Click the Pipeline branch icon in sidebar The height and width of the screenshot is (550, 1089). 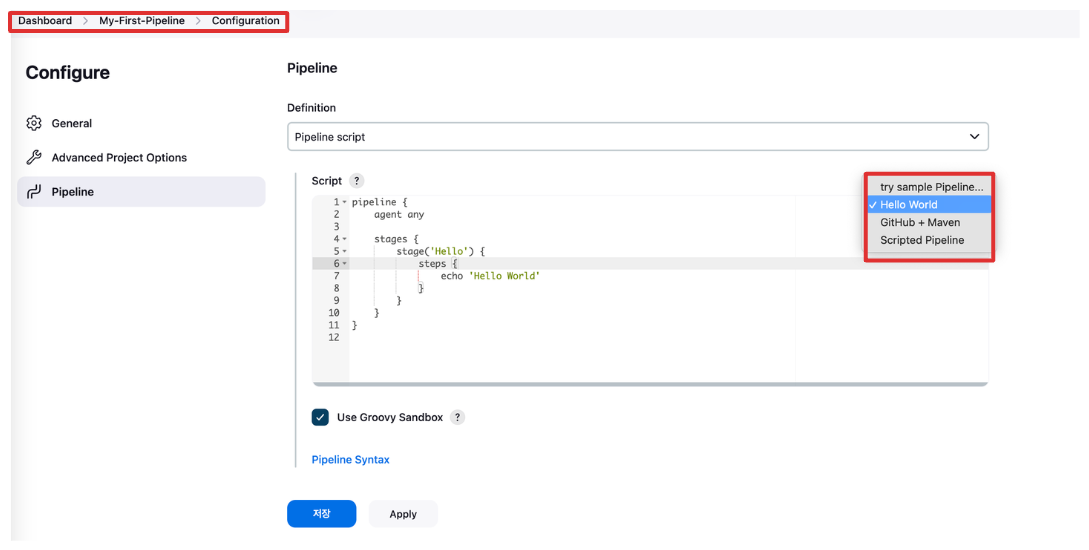[x=34, y=192]
